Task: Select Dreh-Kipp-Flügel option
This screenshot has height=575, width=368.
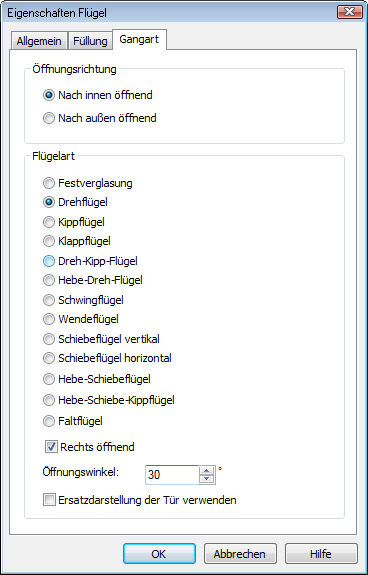Action: coord(90,261)
